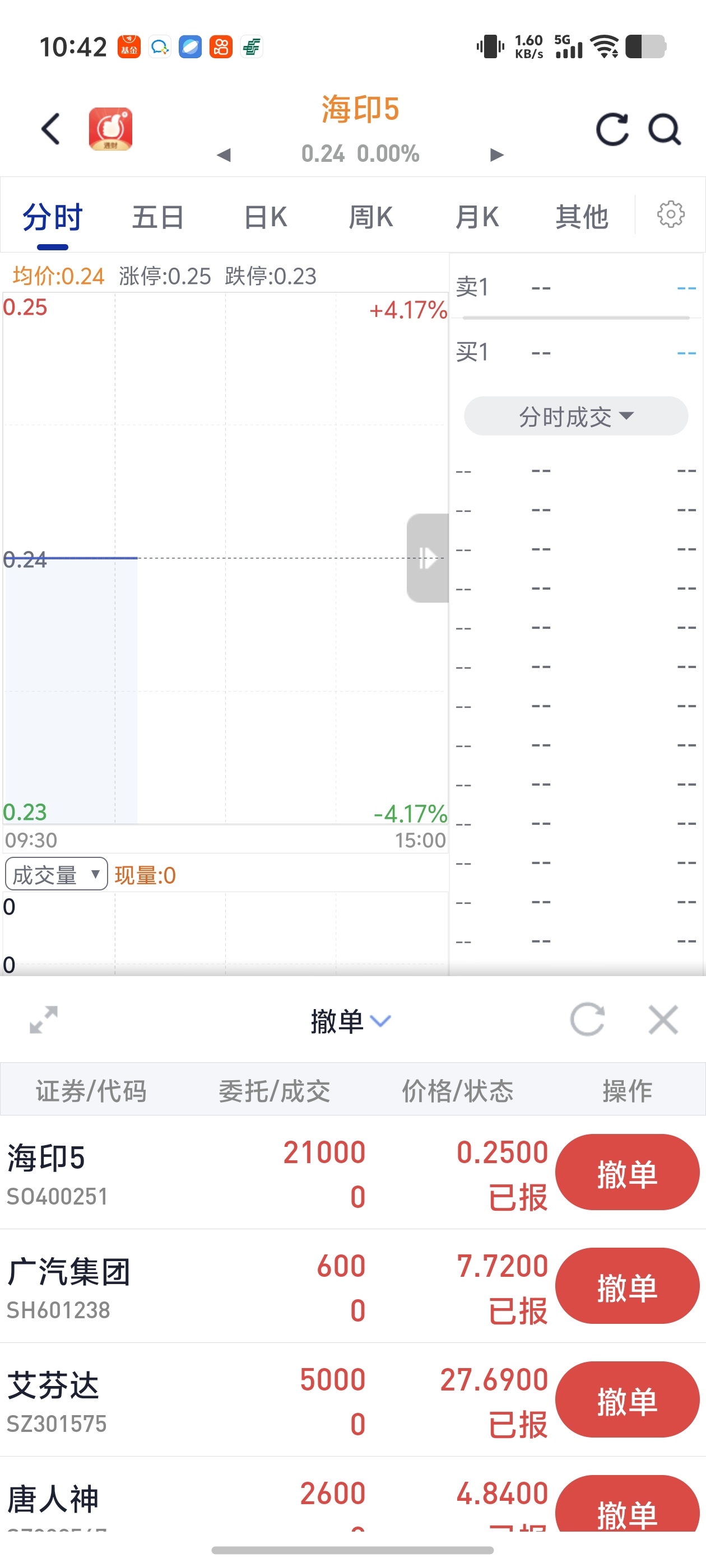Tap the 唐人神 order name
Screen dimensions: 706x1568
(53, 1499)
